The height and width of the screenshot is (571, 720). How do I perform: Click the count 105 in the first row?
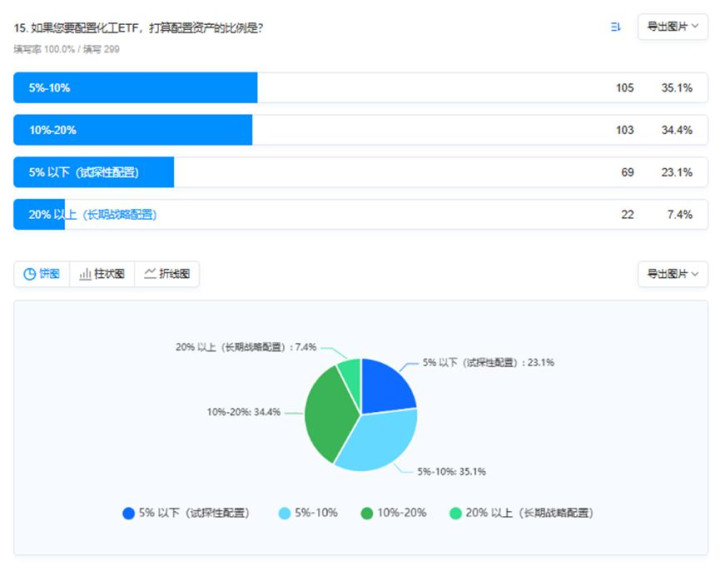[625, 88]
